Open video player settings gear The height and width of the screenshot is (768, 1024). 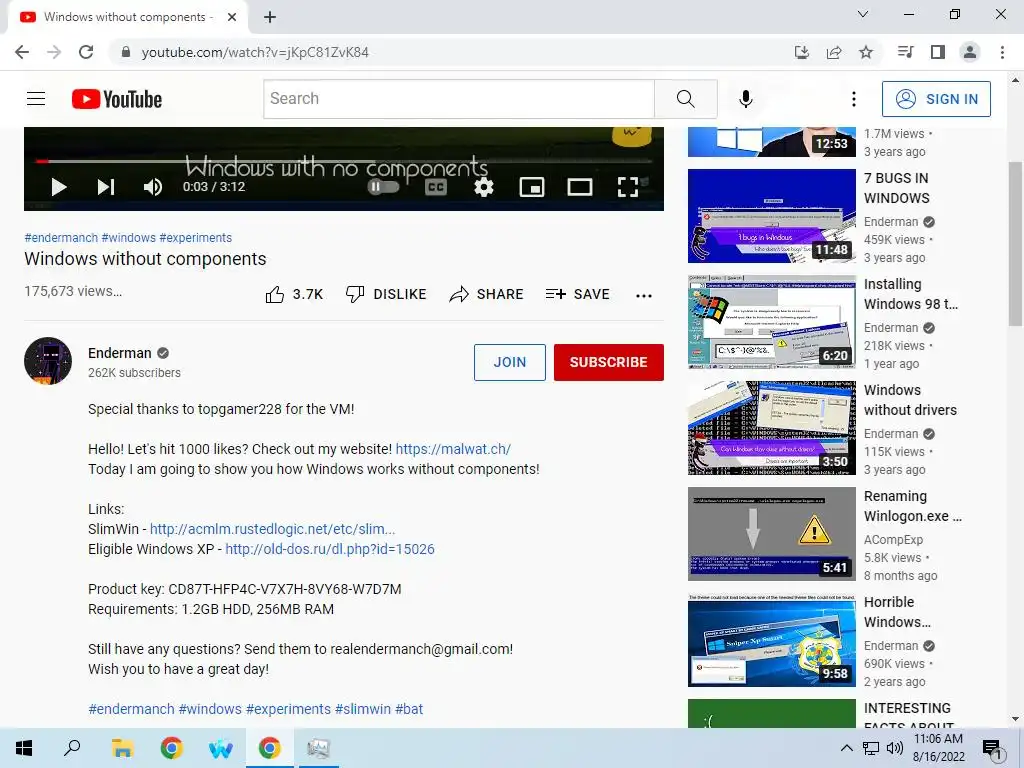[484, 187]
